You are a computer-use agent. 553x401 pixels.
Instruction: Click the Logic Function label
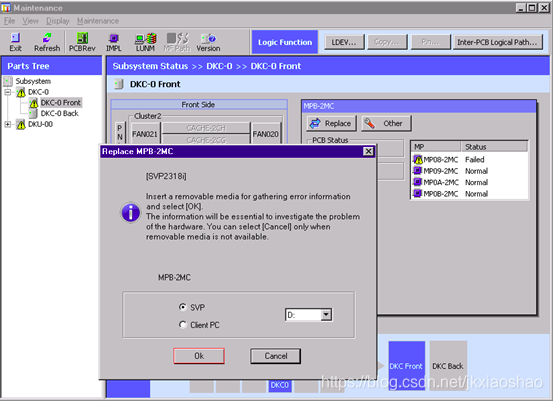285,42
